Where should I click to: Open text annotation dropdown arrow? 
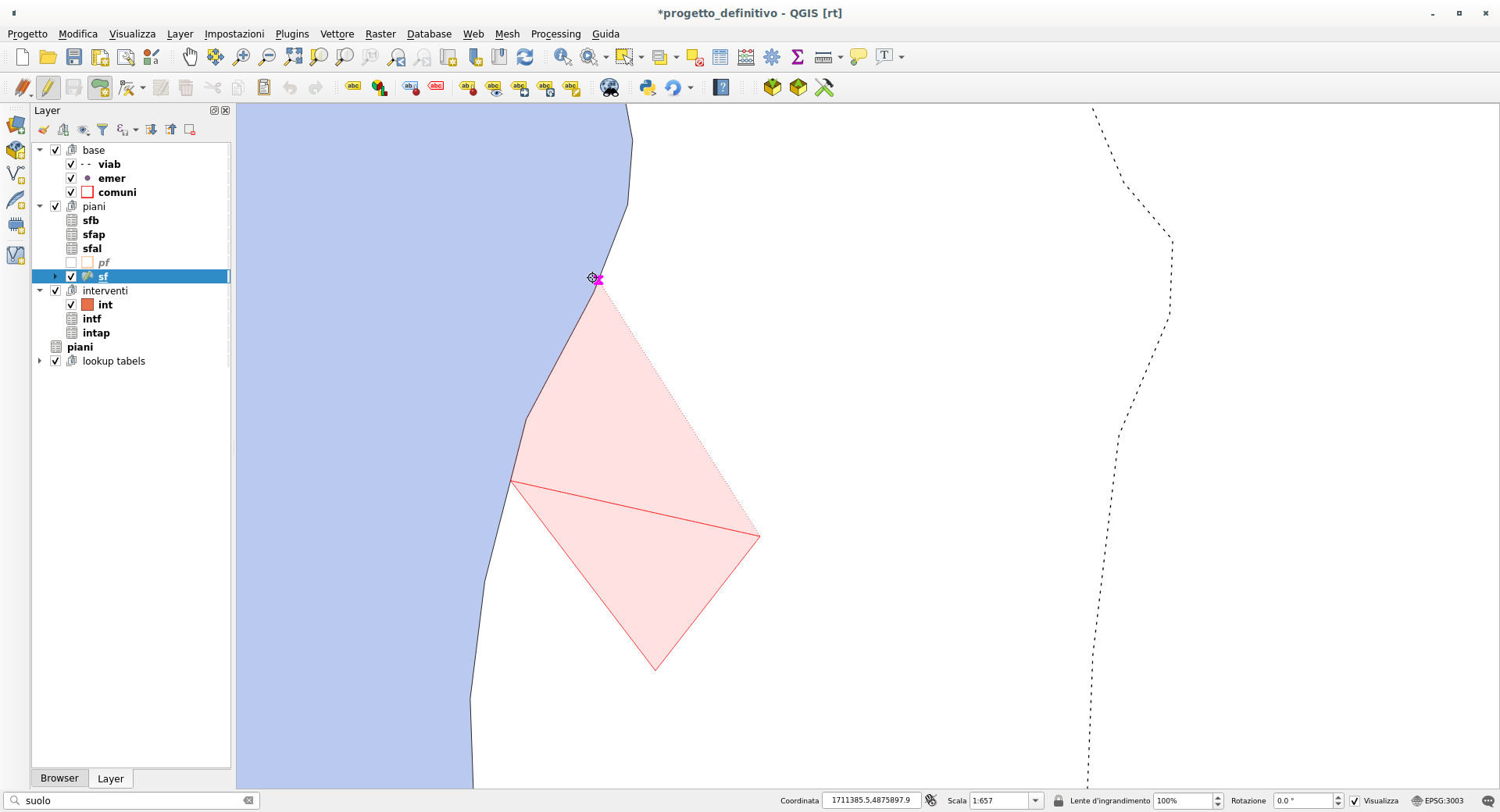coord(902,57)
